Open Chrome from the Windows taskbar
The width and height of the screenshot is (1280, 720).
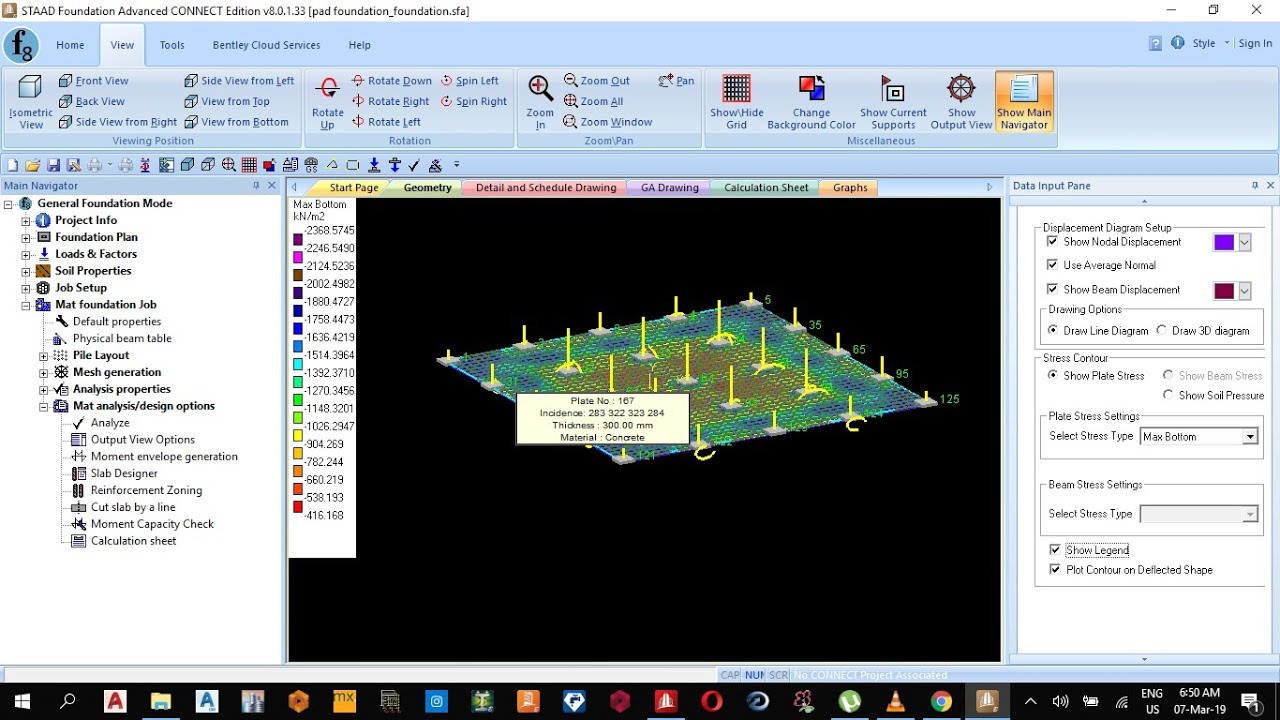pos(941,701)
